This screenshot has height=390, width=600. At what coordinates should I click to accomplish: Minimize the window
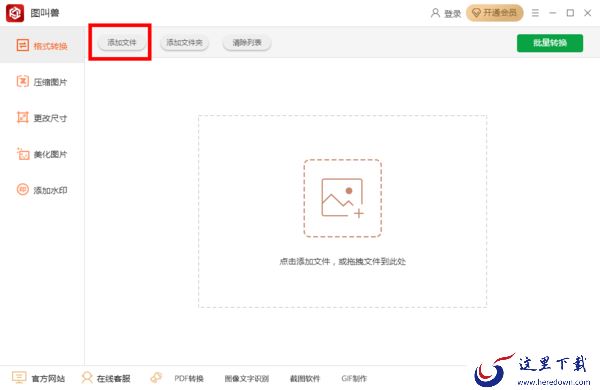[553, 13]
